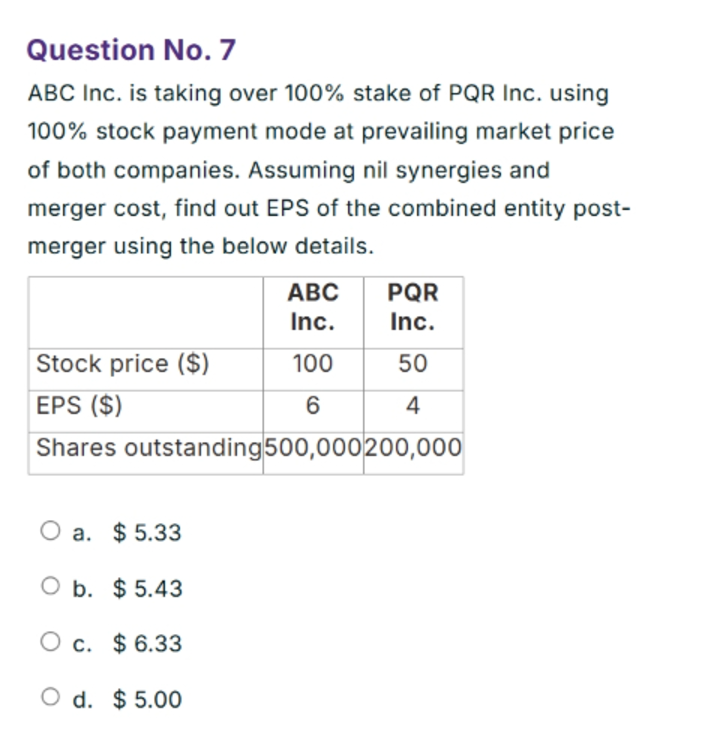Select radio button for option c
Viewport: 702px width, 736px height.
click(x=50, y=642)
